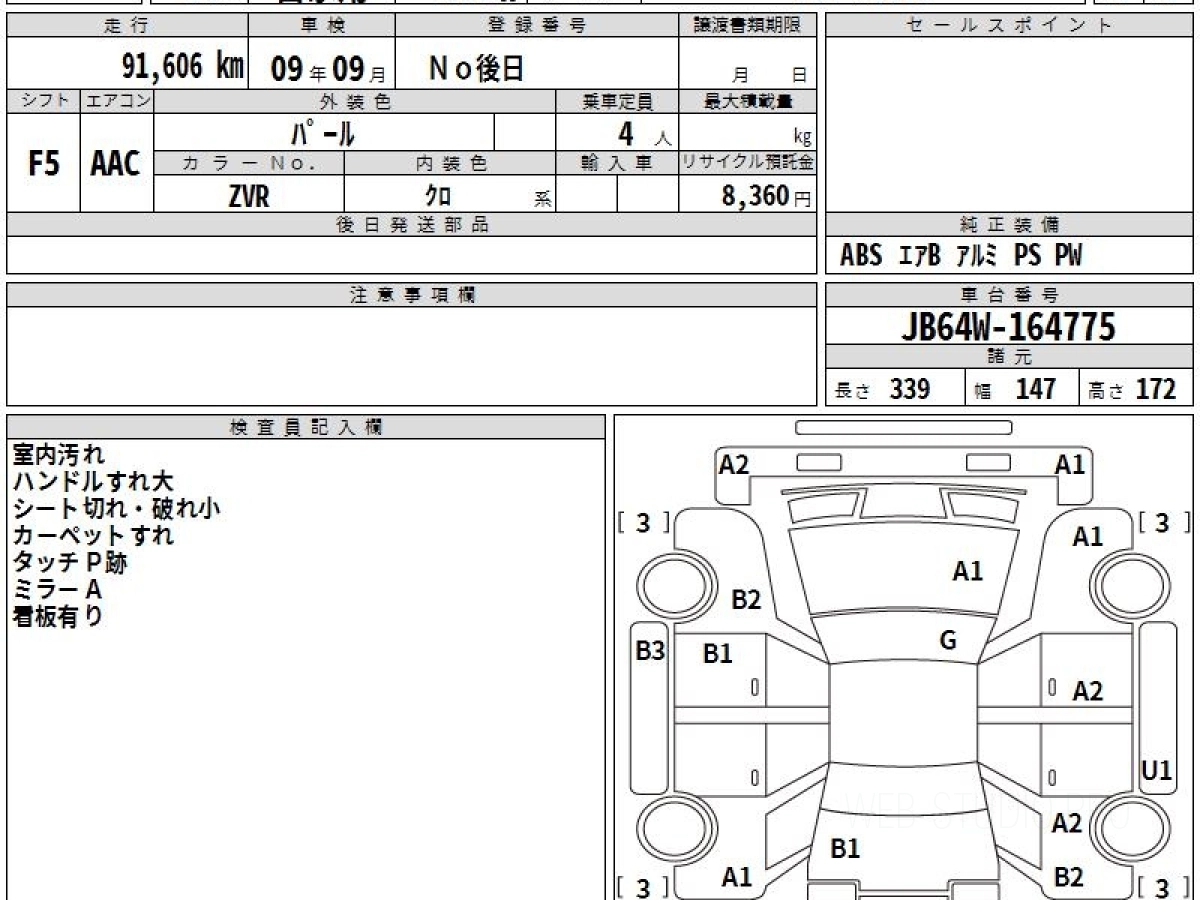Viewport: 1200px width, 900px height.
Task: Click the B1 mark next to B3
Action: click(717, 654)
